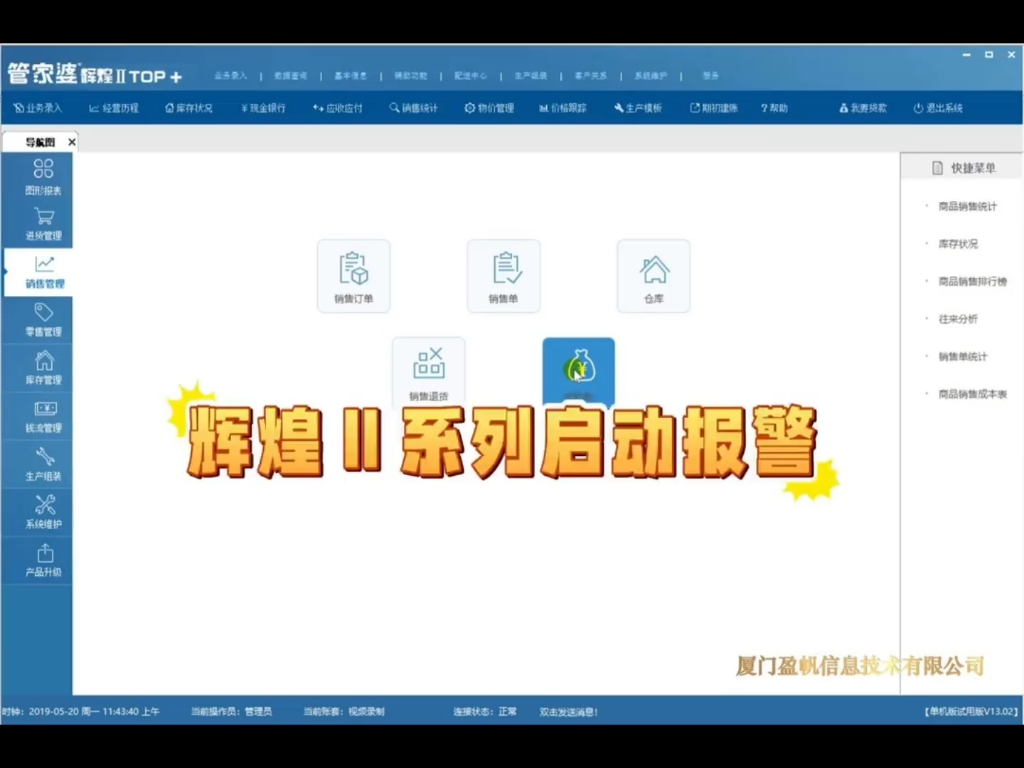Minimize the 管家婆 application window

[x=967, y=55]
